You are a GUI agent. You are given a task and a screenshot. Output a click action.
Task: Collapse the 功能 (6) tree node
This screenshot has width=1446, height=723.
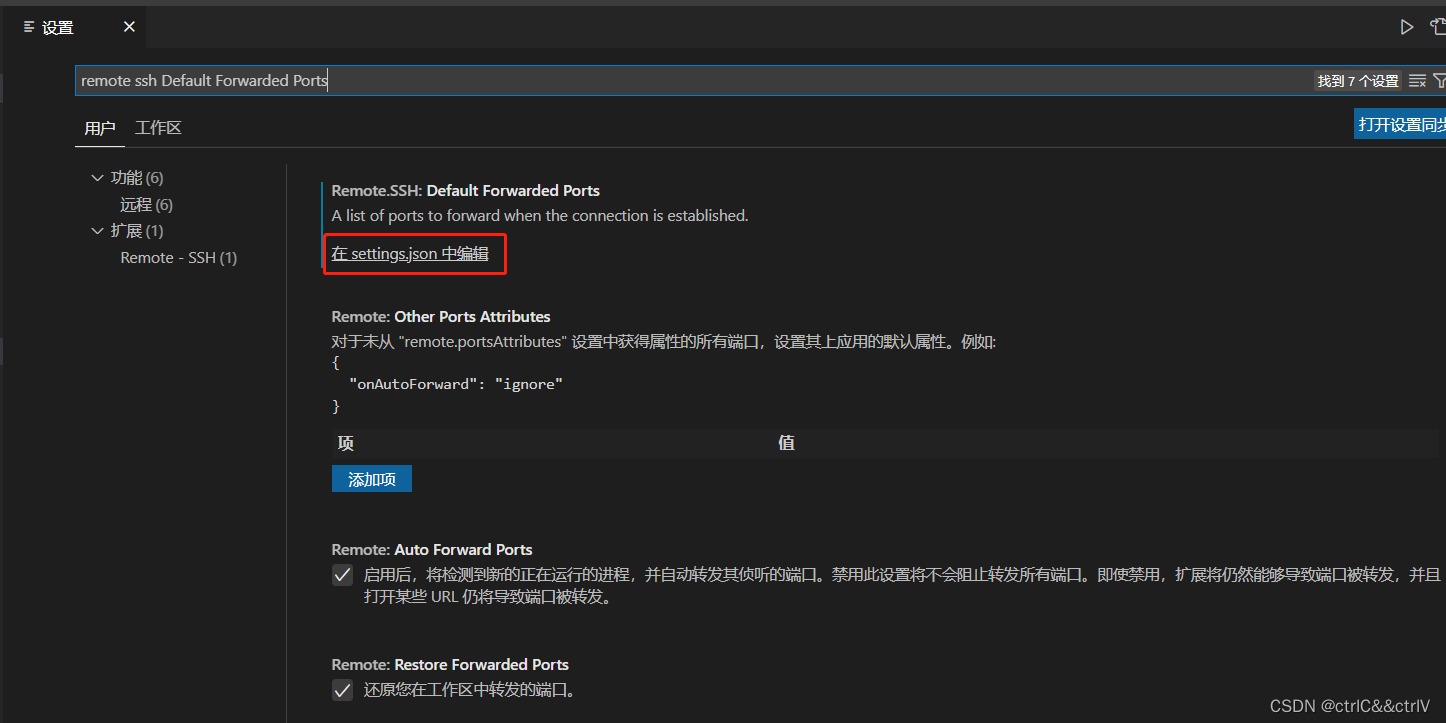tap(97, 178)
